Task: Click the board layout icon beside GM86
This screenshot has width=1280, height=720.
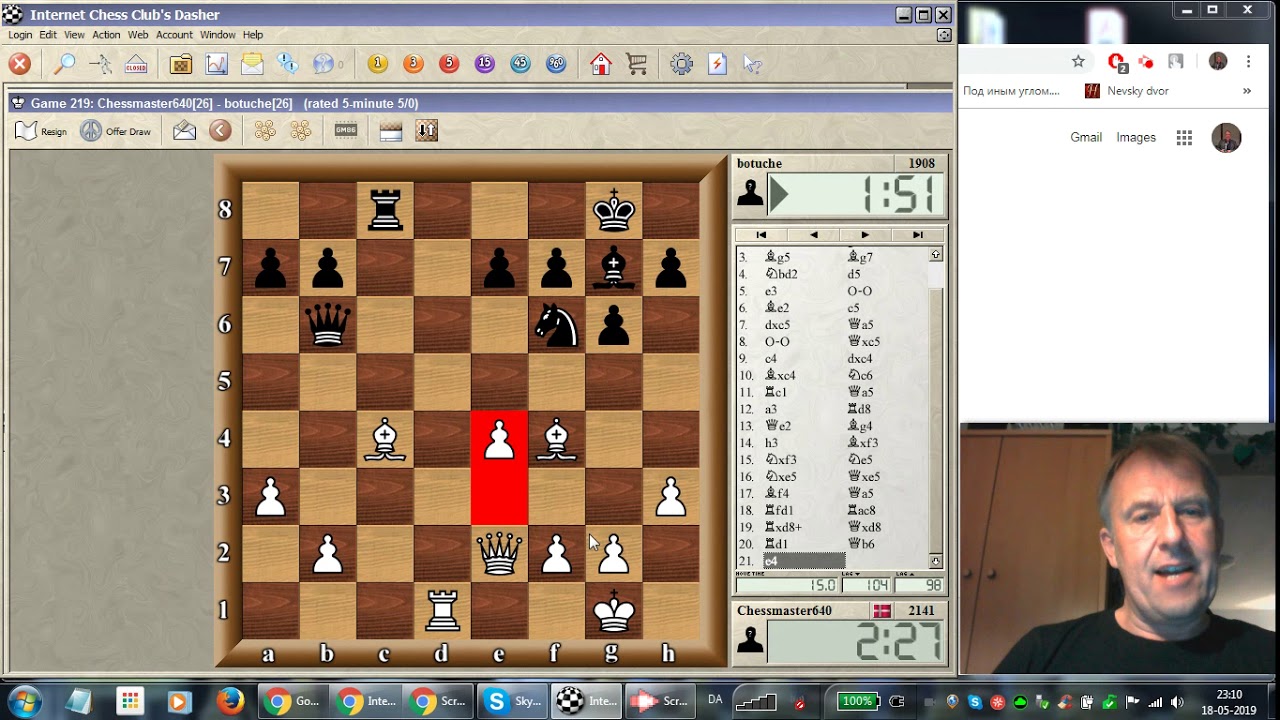Action: point(391,130)
